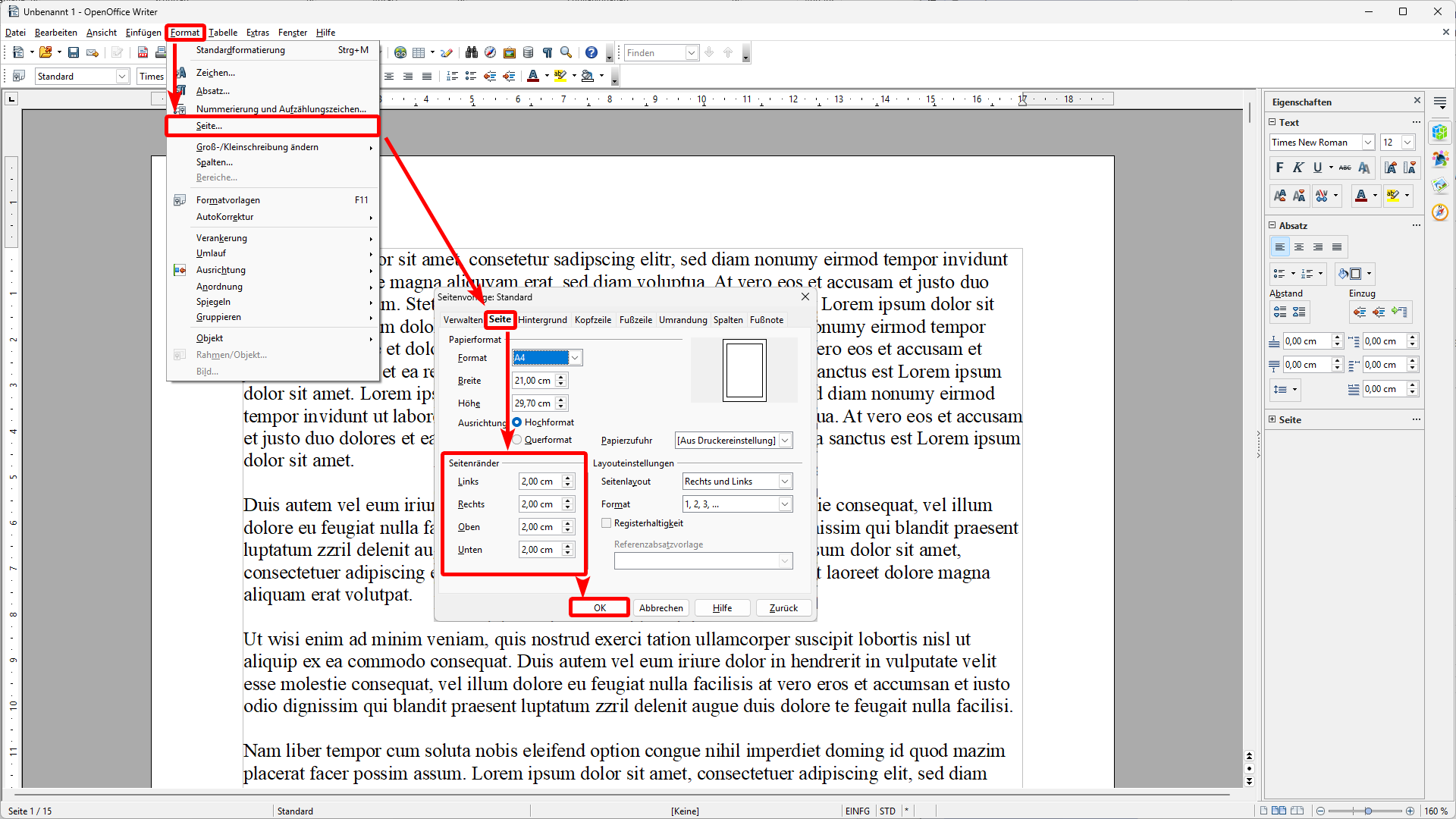Enable the Registerhaltigkeit checkbox

[607, 523]
